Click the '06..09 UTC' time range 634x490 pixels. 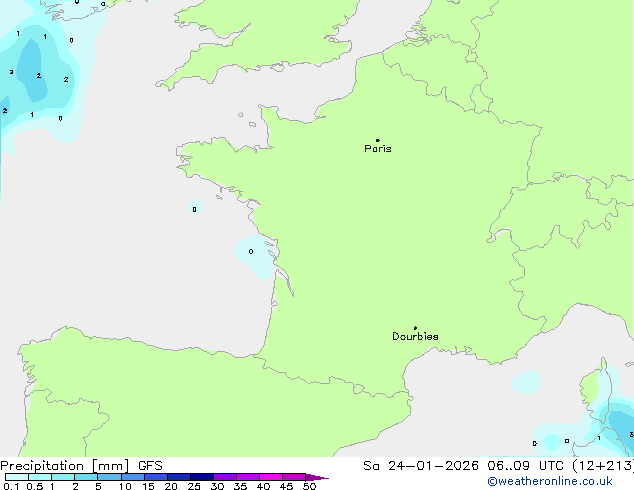point(525,466)
